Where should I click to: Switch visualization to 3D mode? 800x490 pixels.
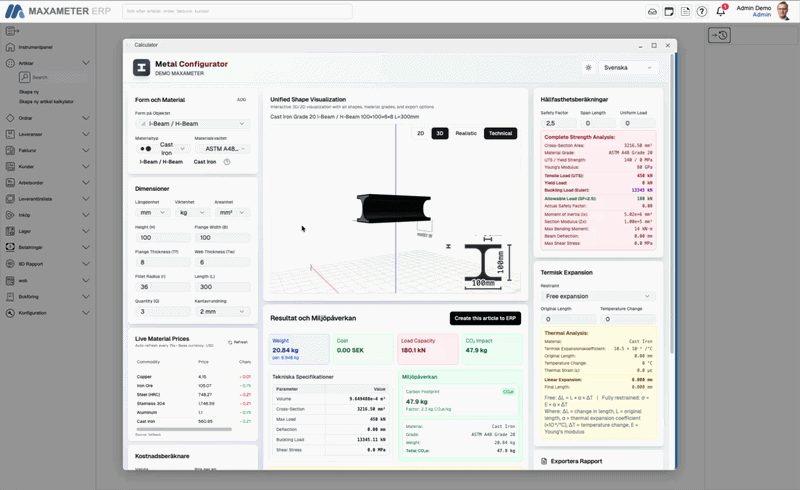pos(440,133)
